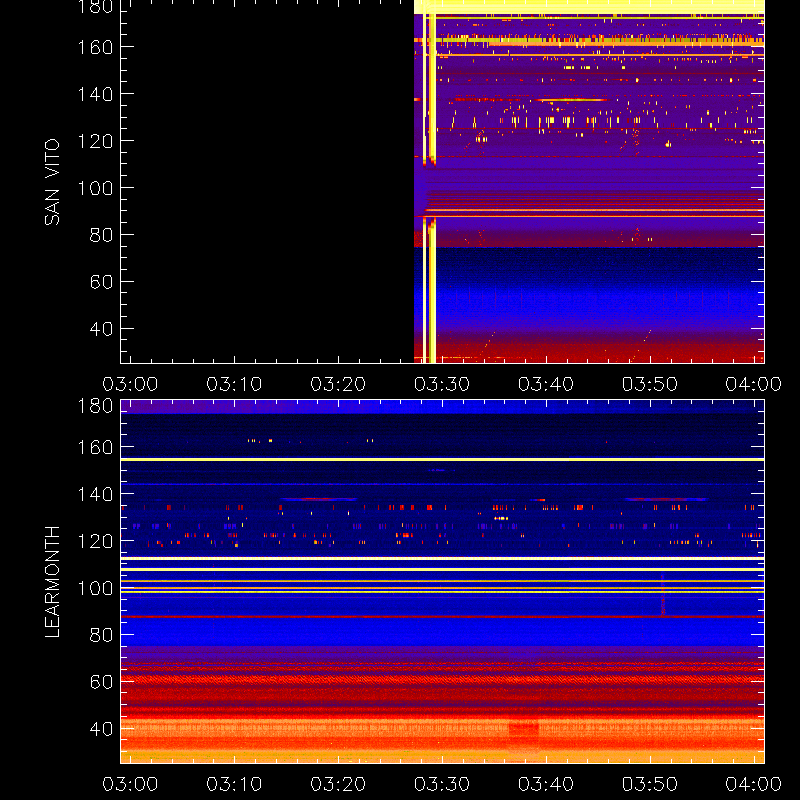Click the San Vito spectrogram data area
The height and width of the screenshot is (800, 800).
click(442, 182)
